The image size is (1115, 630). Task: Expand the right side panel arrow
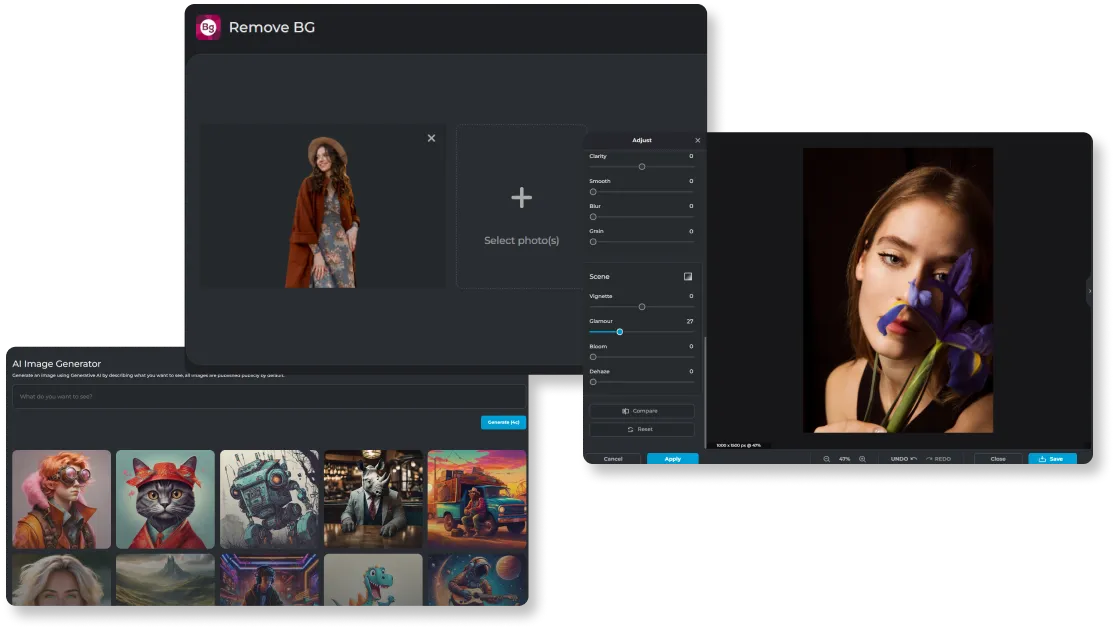pos(1089,291)
